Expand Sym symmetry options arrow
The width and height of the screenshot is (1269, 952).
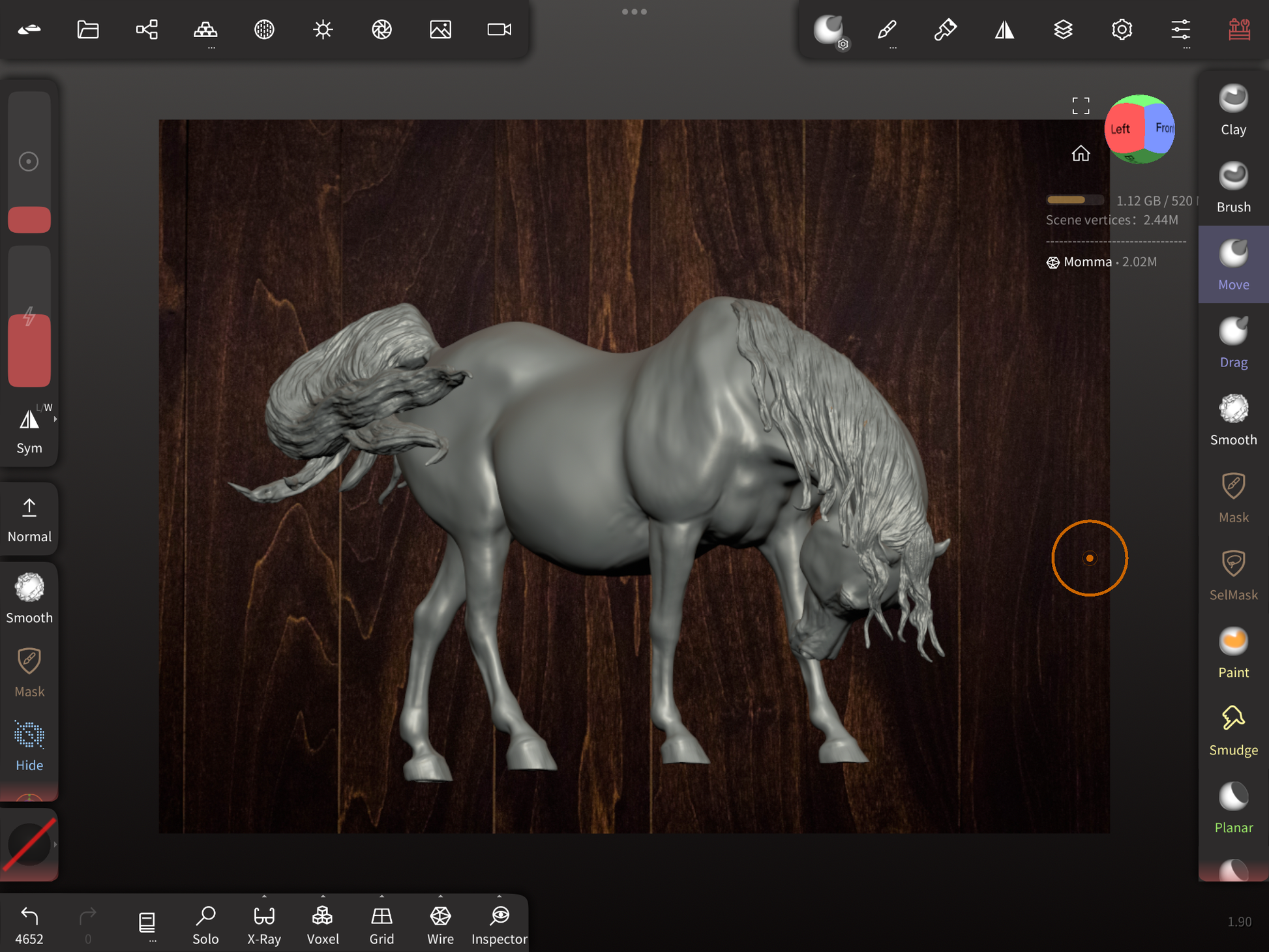(55, 419)
